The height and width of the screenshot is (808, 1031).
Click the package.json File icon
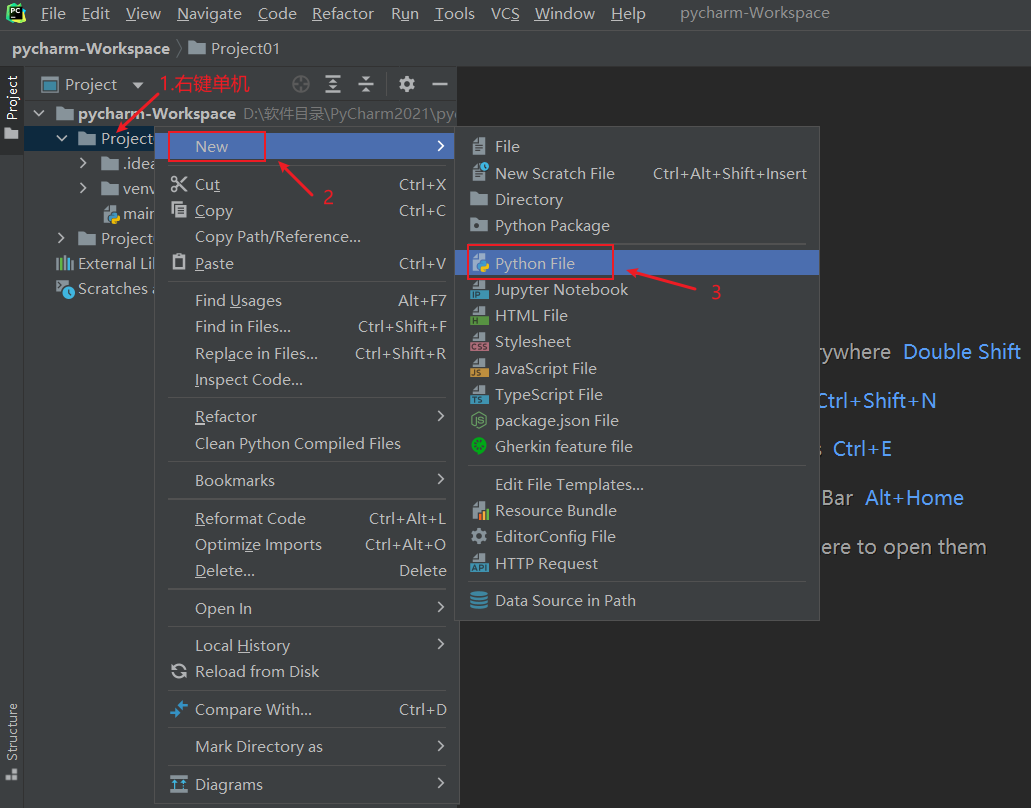tap(479, 420)
